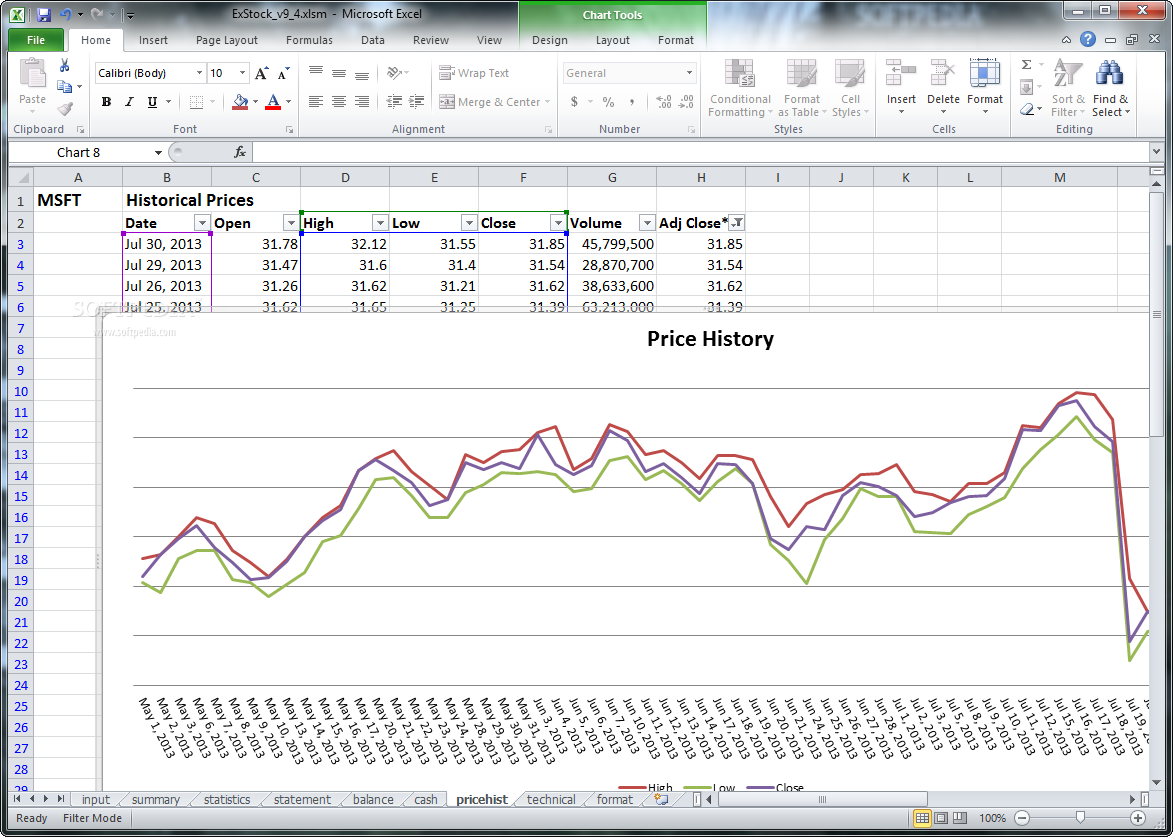Click the Copy icon
1173x837 pixels.
(64, 87)
